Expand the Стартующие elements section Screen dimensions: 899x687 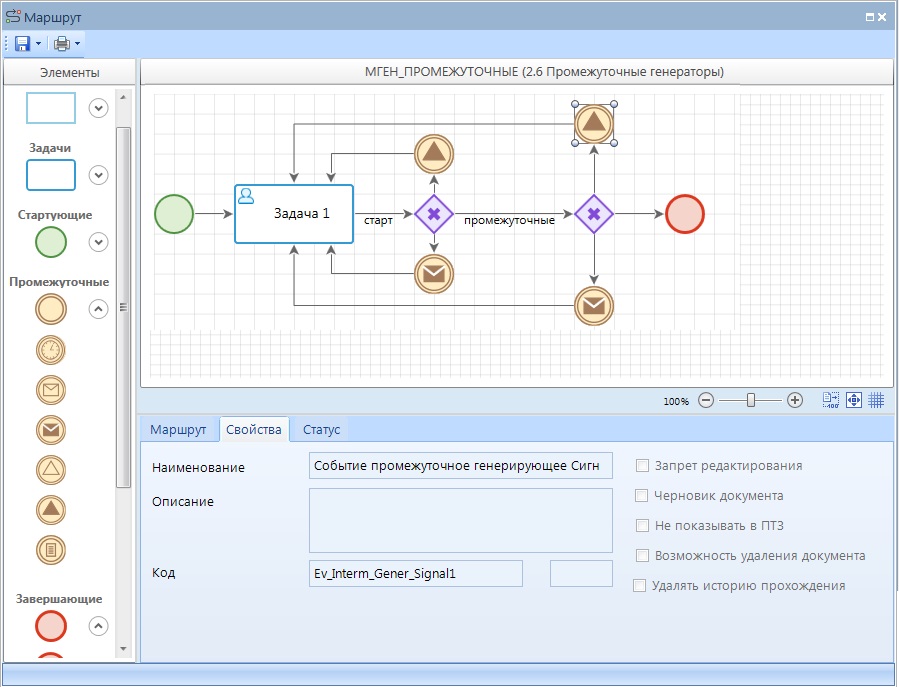tap(98, 242)
